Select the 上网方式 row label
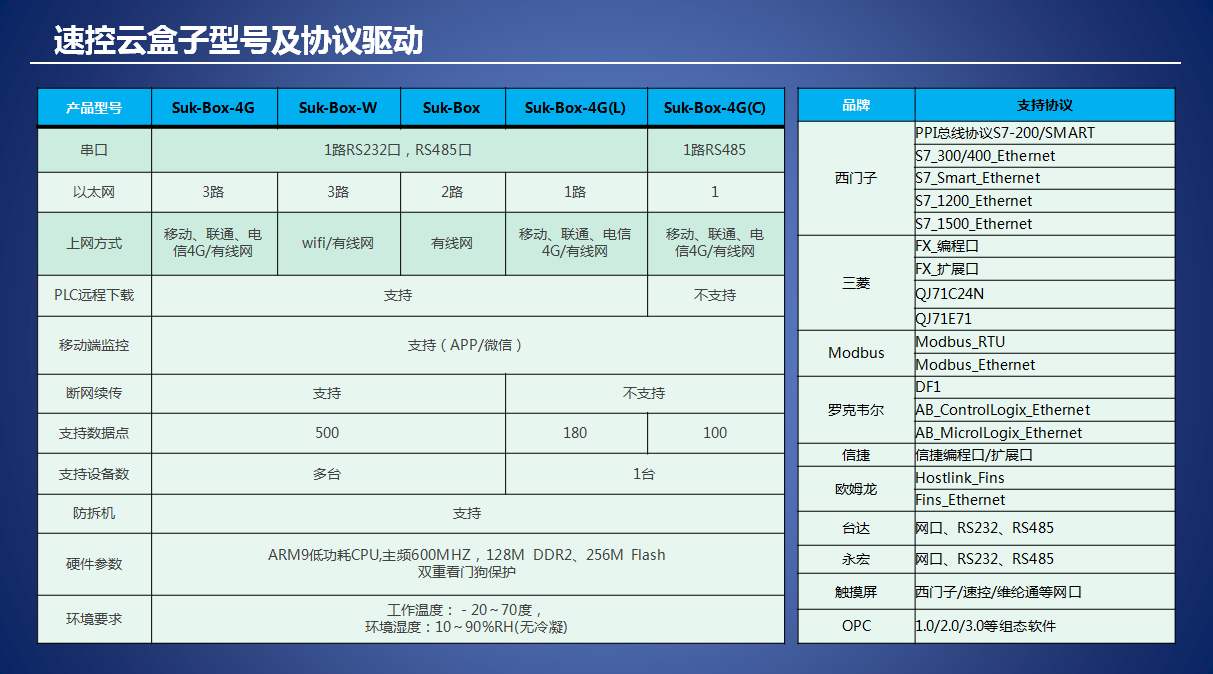This screenshot has width=1213, height=674. tap(94, 243)
